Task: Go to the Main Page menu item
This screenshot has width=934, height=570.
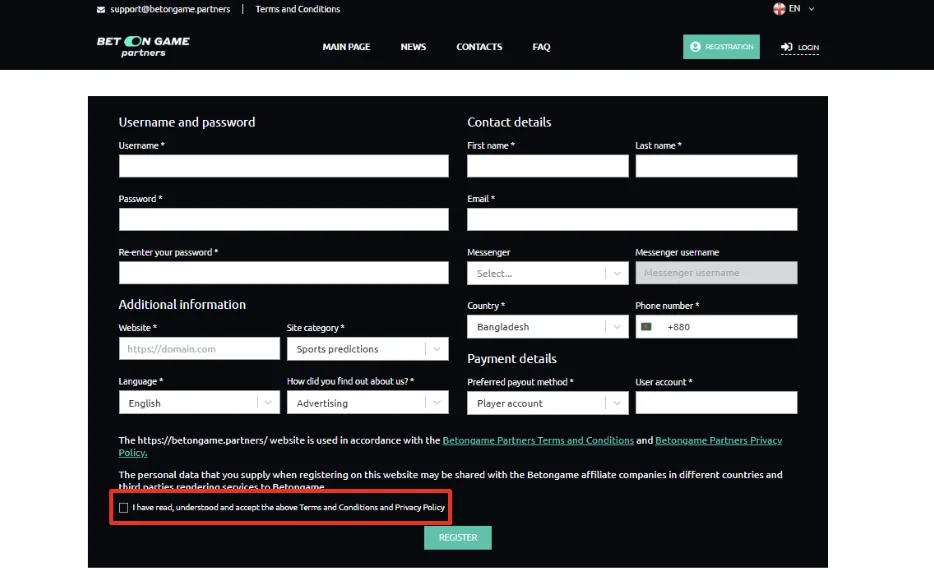Action: pos(346,47)
